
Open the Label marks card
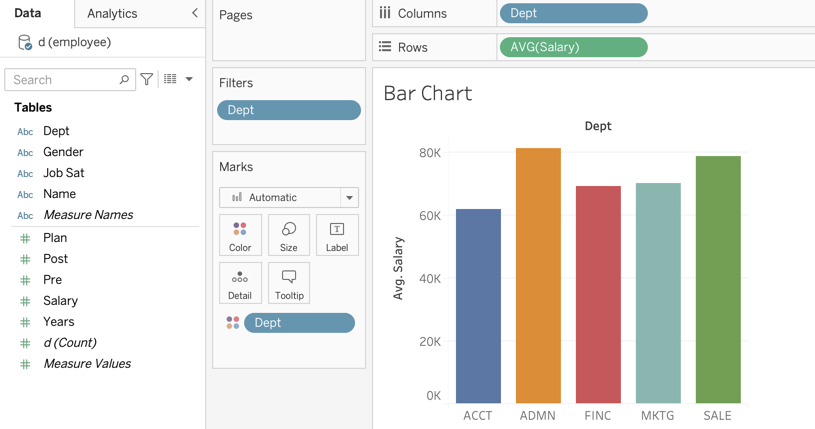[x=337, y=235]
